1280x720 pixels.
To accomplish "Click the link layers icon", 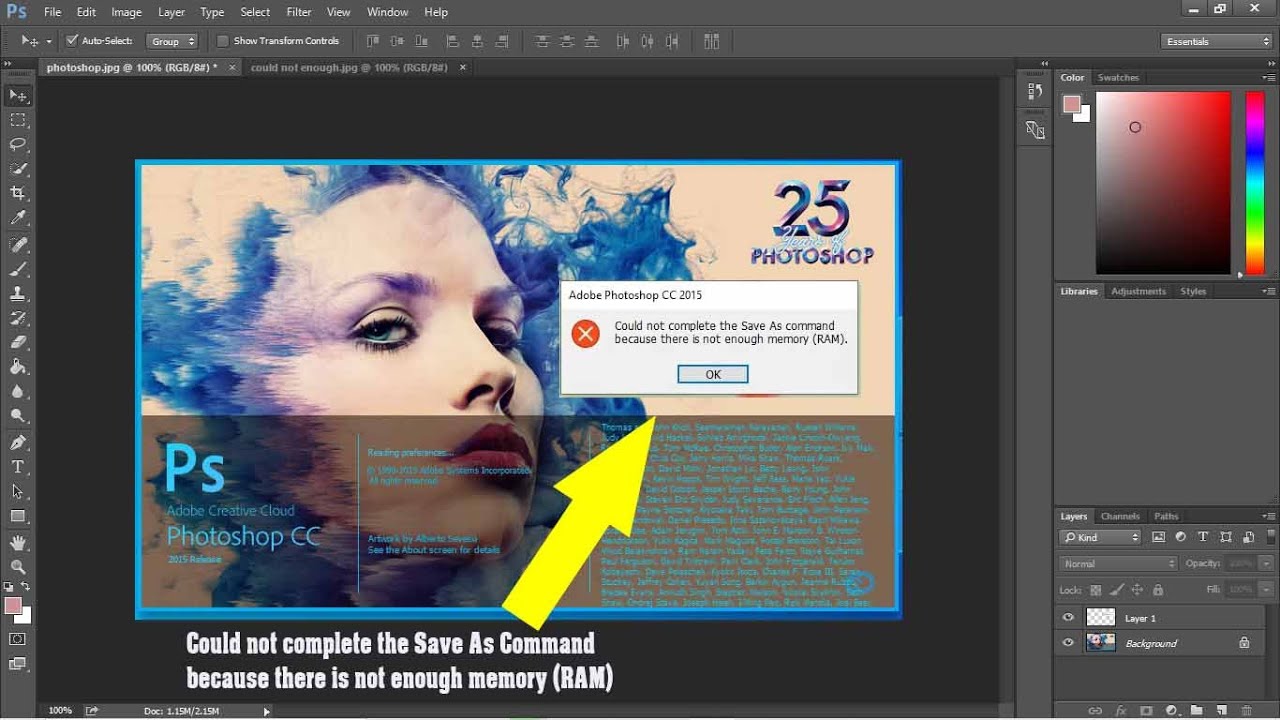I will 1095,710.
